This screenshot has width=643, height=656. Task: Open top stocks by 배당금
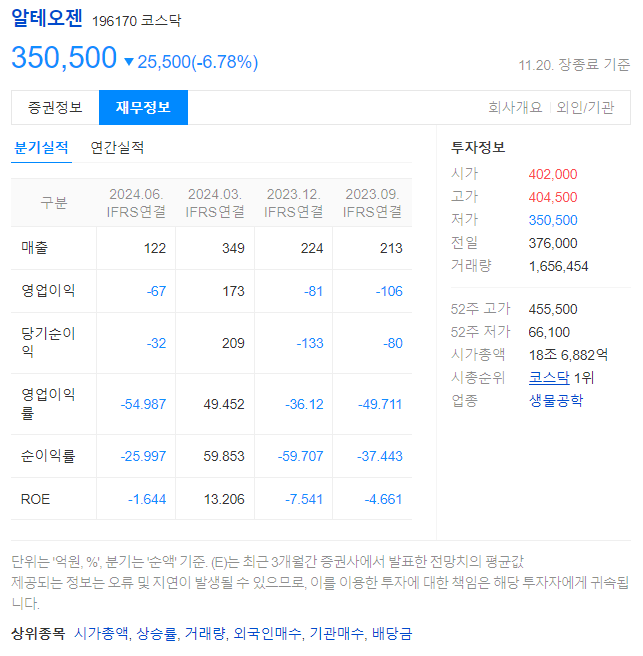(392, 633)
